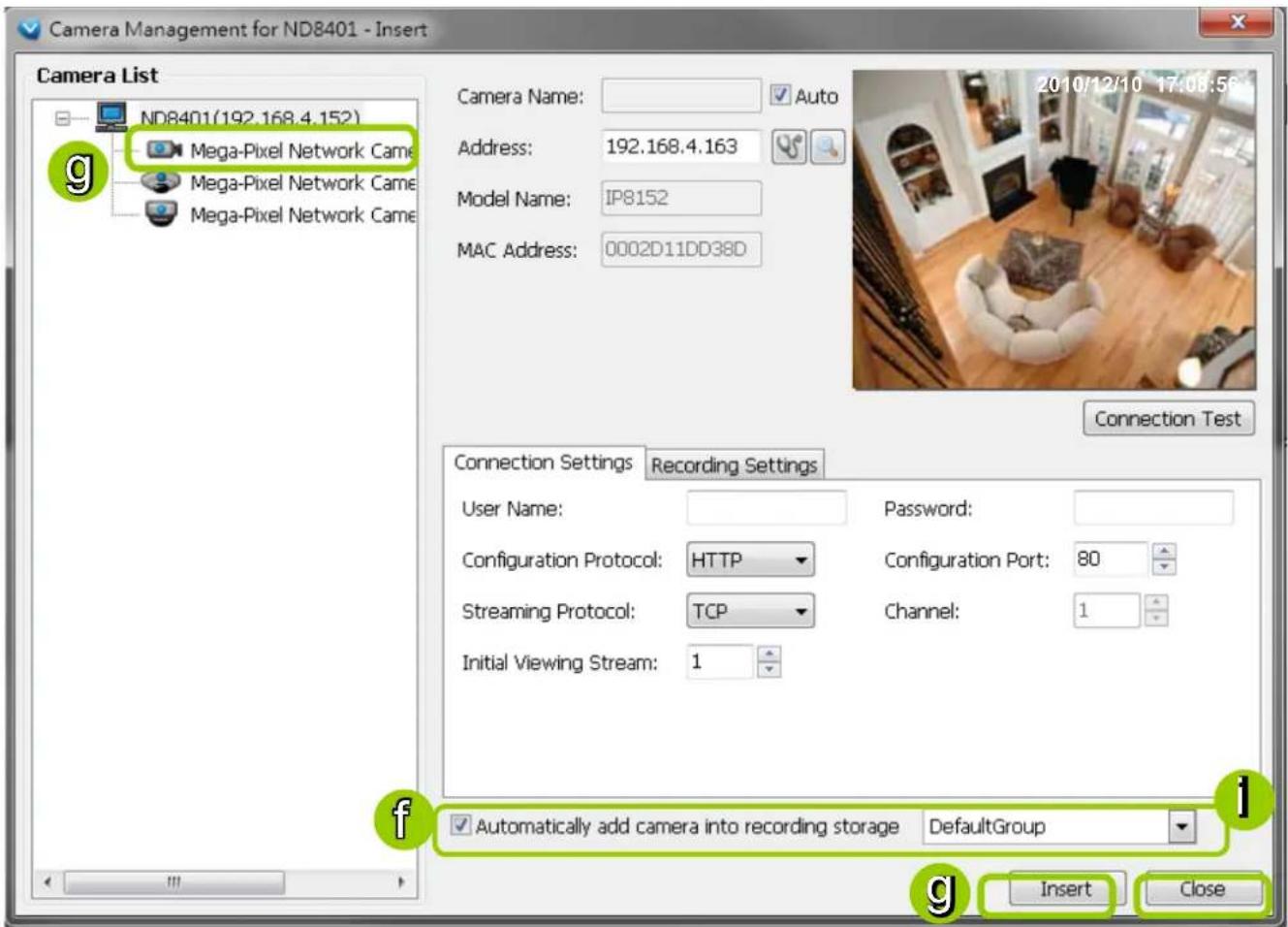
Task: Open the DefaultGroup storage dropdown
Action: [x=1181, y=827]
